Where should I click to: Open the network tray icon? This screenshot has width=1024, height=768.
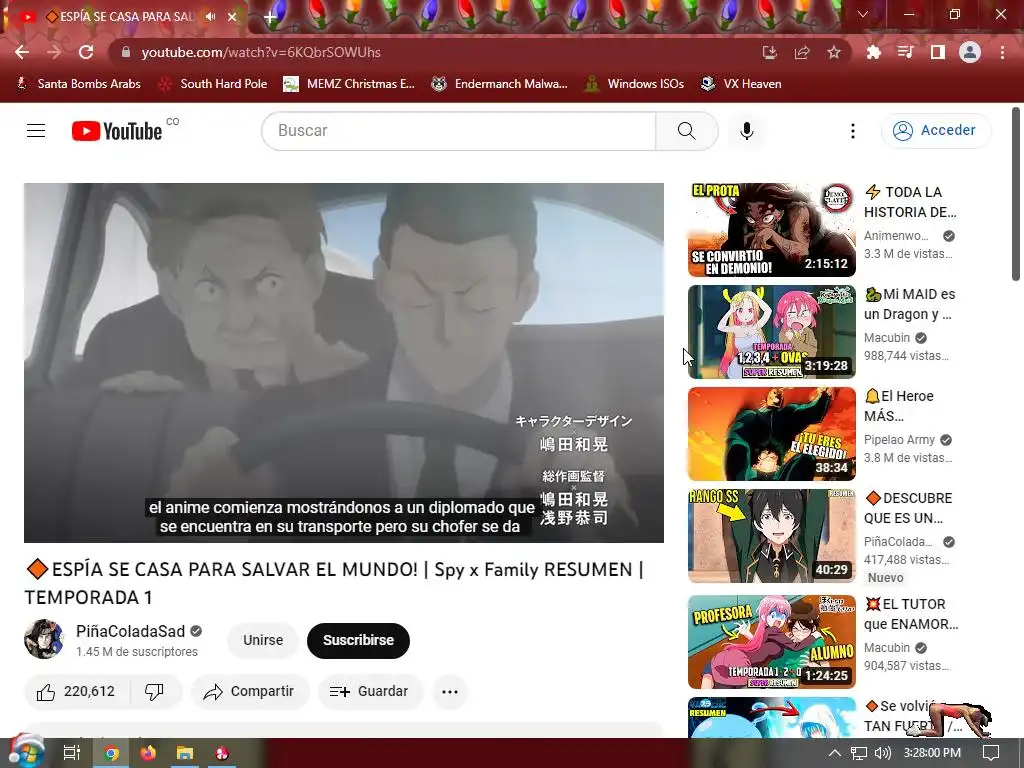pyautogui.click(x=859, y=753)
